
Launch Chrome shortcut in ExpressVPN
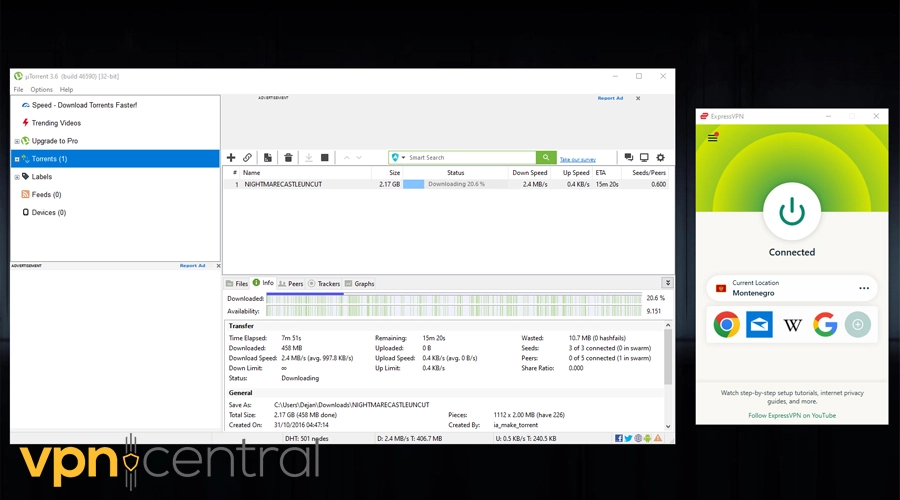coord(727,324)
